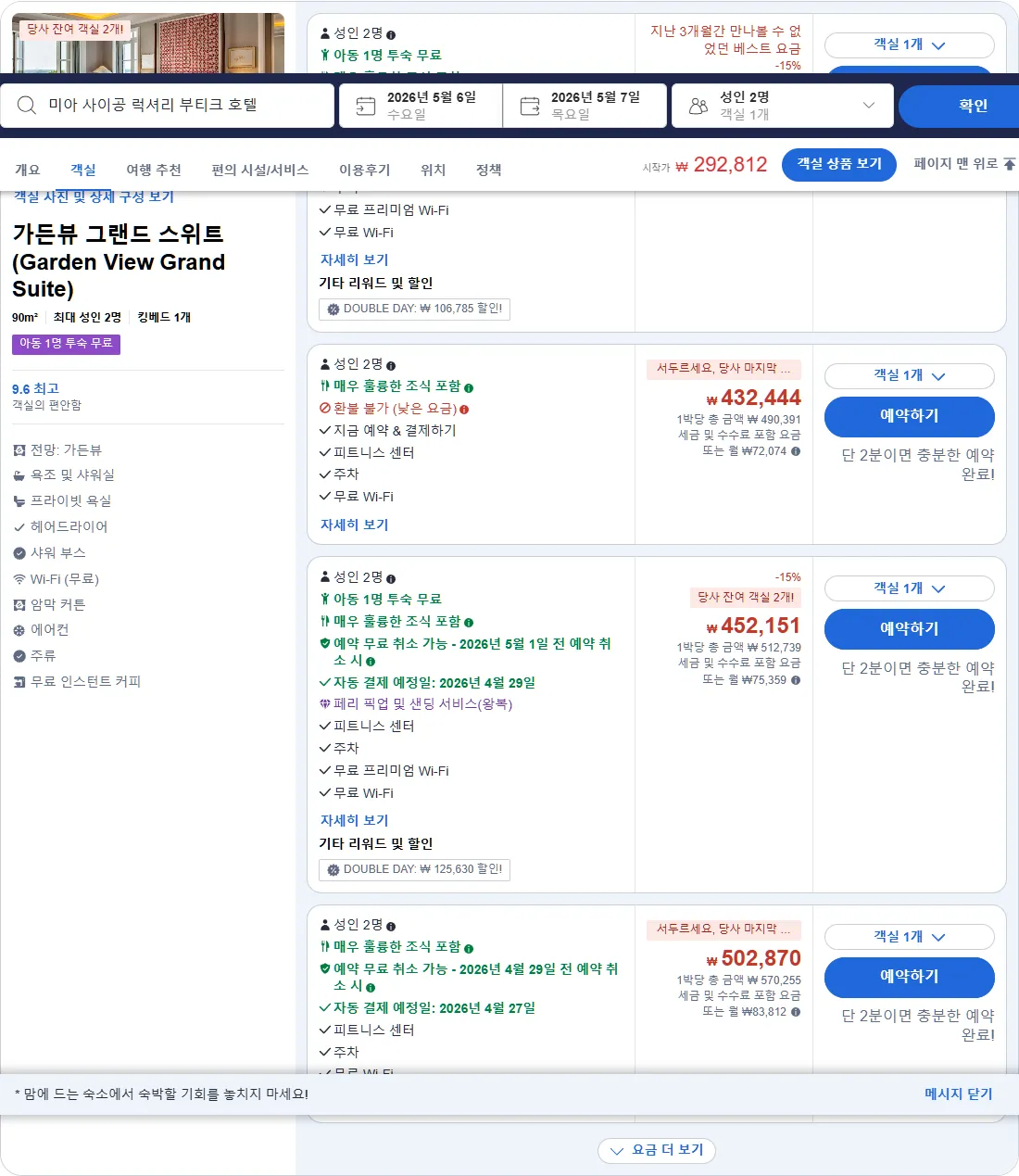This screenshot has height=1176, width=1019.
Task: Click info icon by 성인 2명 in ₩452,151 offer
Action: [391, 578]
